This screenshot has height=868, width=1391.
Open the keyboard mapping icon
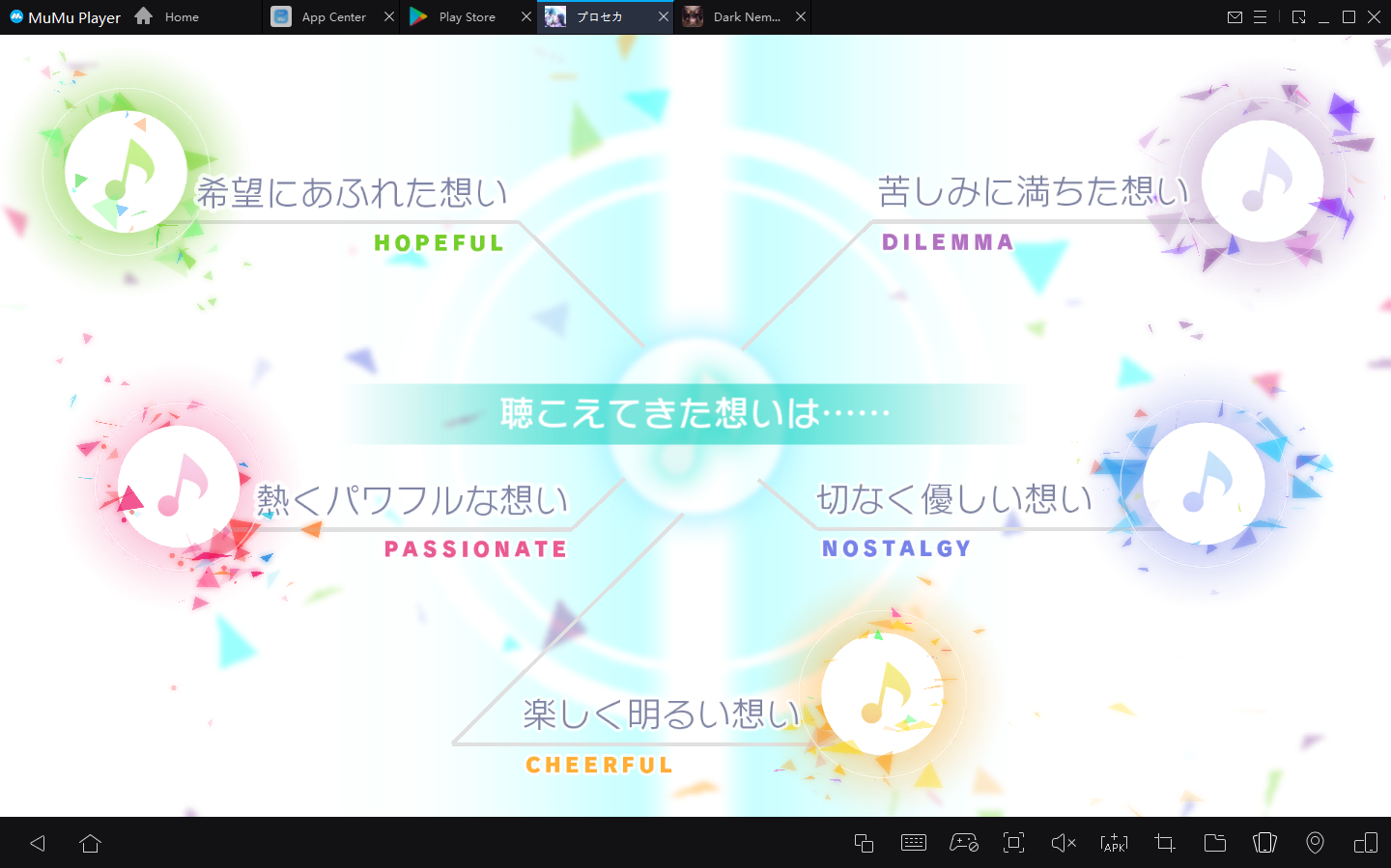(x=914, y=843)
